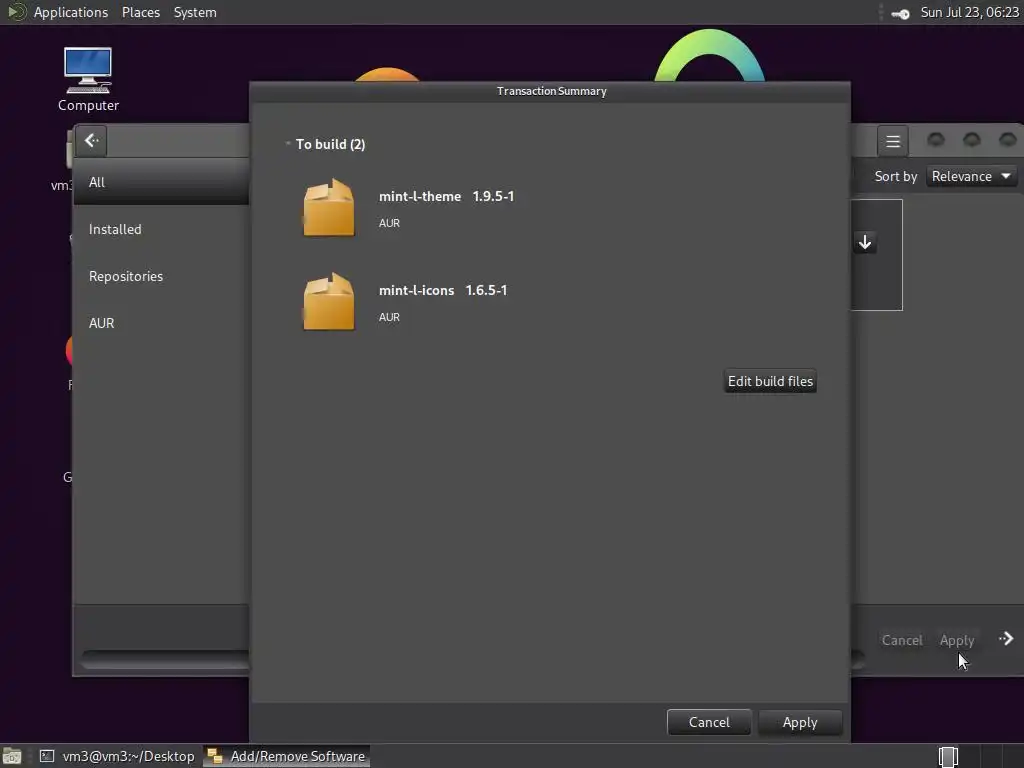Click the mint-l-theme 1.9.5-1 entry text
The height and width of the screenshot is (768, 1024).
pyautogui.click(x=446, y=197)
